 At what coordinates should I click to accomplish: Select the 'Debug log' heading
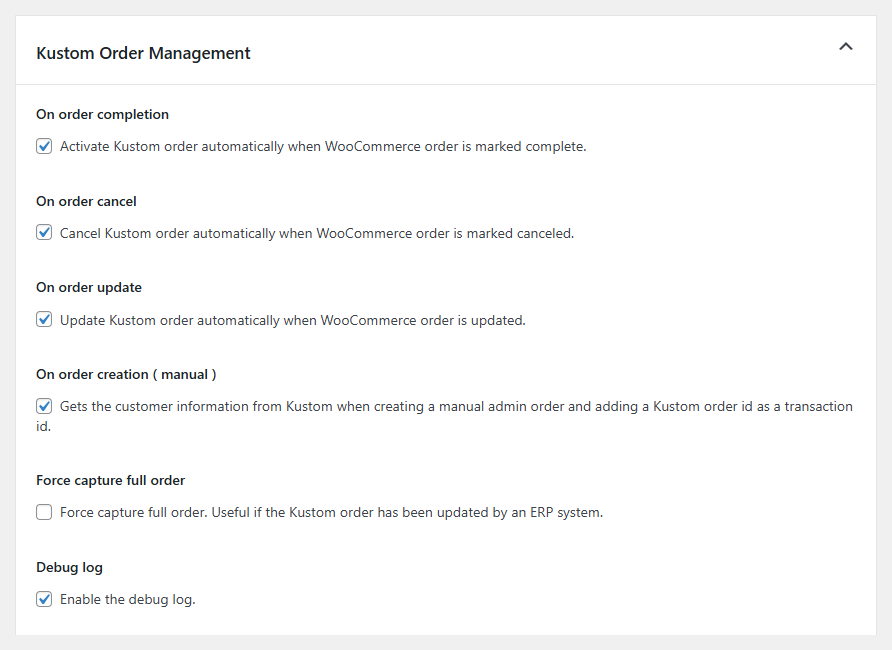pos(69,567)
